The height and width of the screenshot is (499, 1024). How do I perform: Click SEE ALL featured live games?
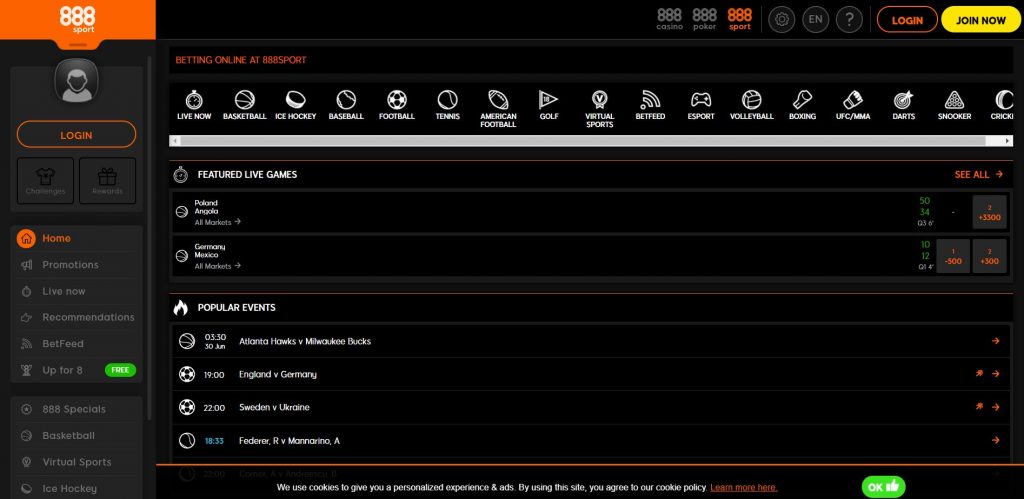pyautogui.click(x=978, y=174)
